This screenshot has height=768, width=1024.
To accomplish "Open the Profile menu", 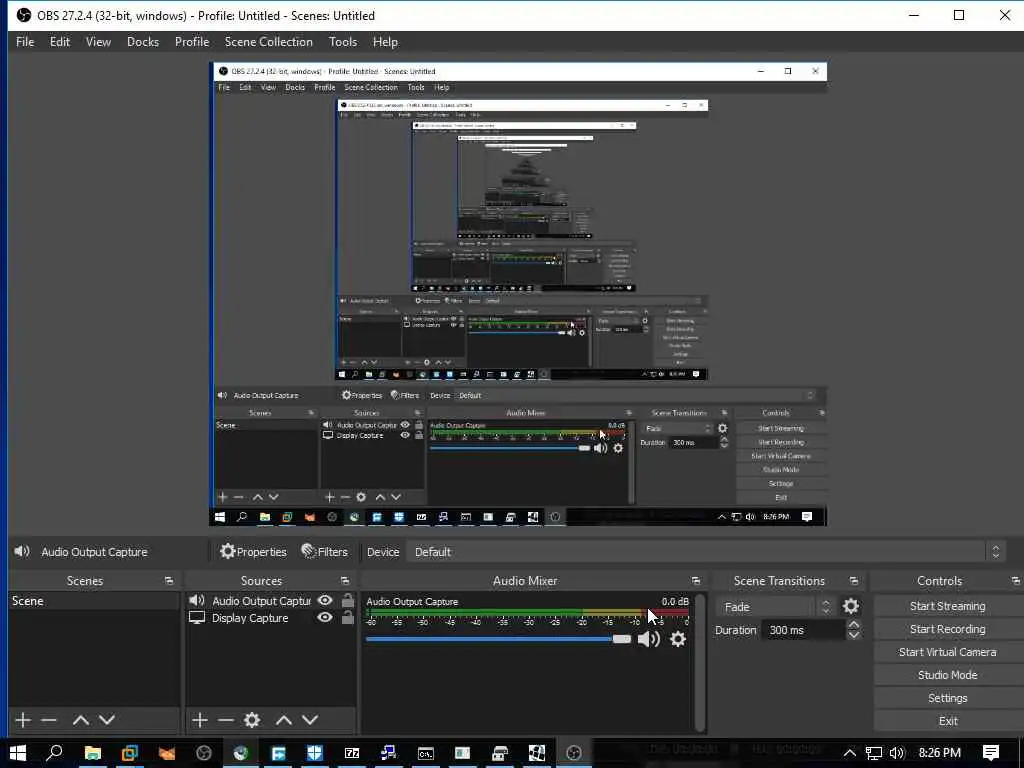I will coord(192,42).
